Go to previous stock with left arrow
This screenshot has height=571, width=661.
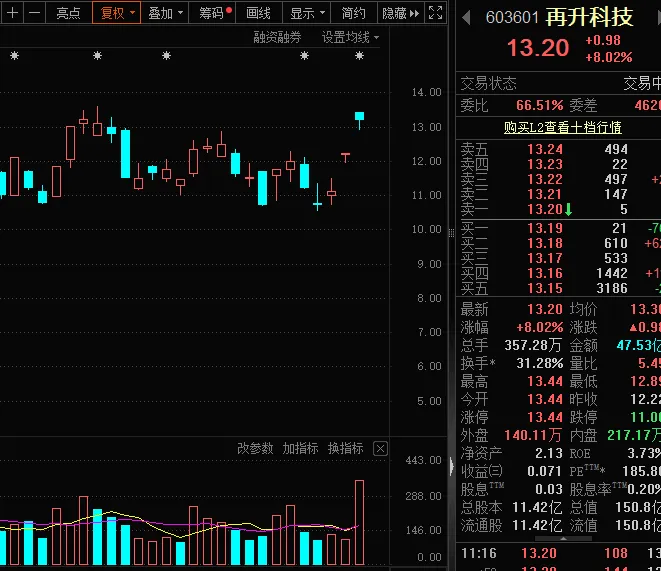pos(468,17)
